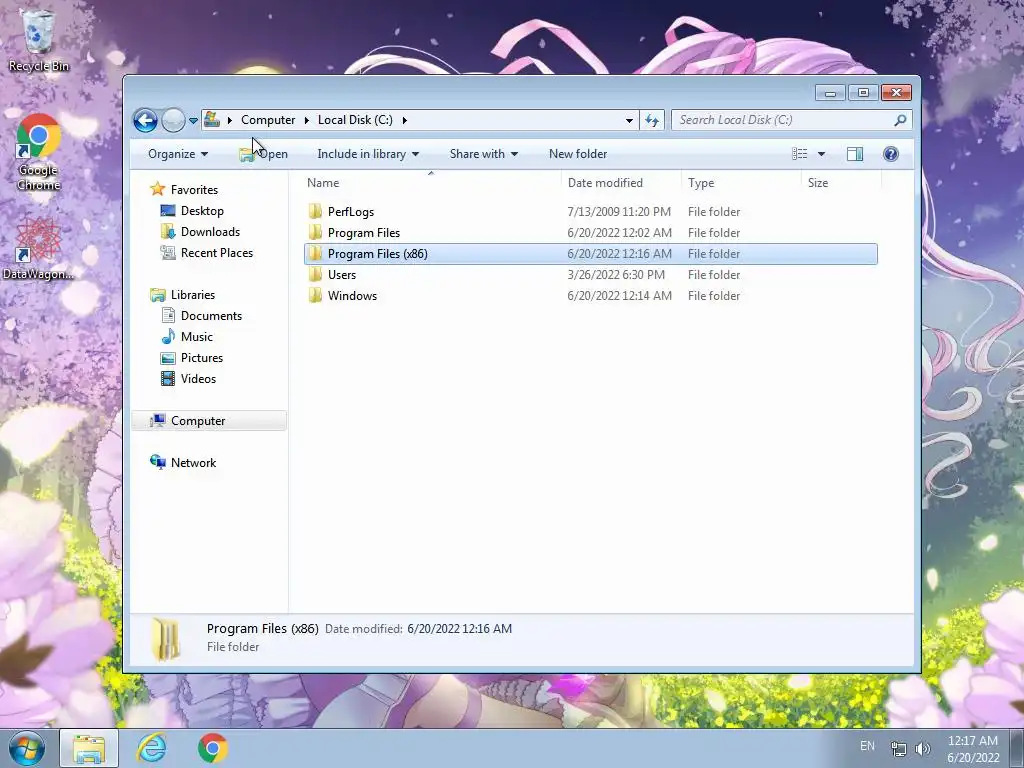Select the Windows folder icon
The height and width of the screenshot is (768, 1024).
[x=315, y=295]
